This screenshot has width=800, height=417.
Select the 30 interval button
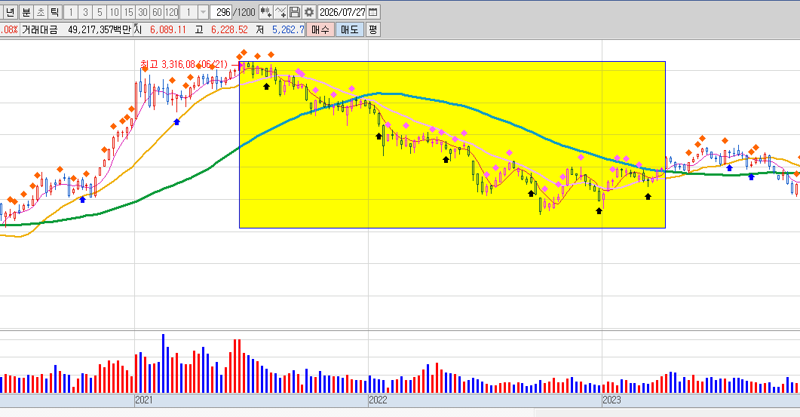pyautogui.click(x=142, y=12)
